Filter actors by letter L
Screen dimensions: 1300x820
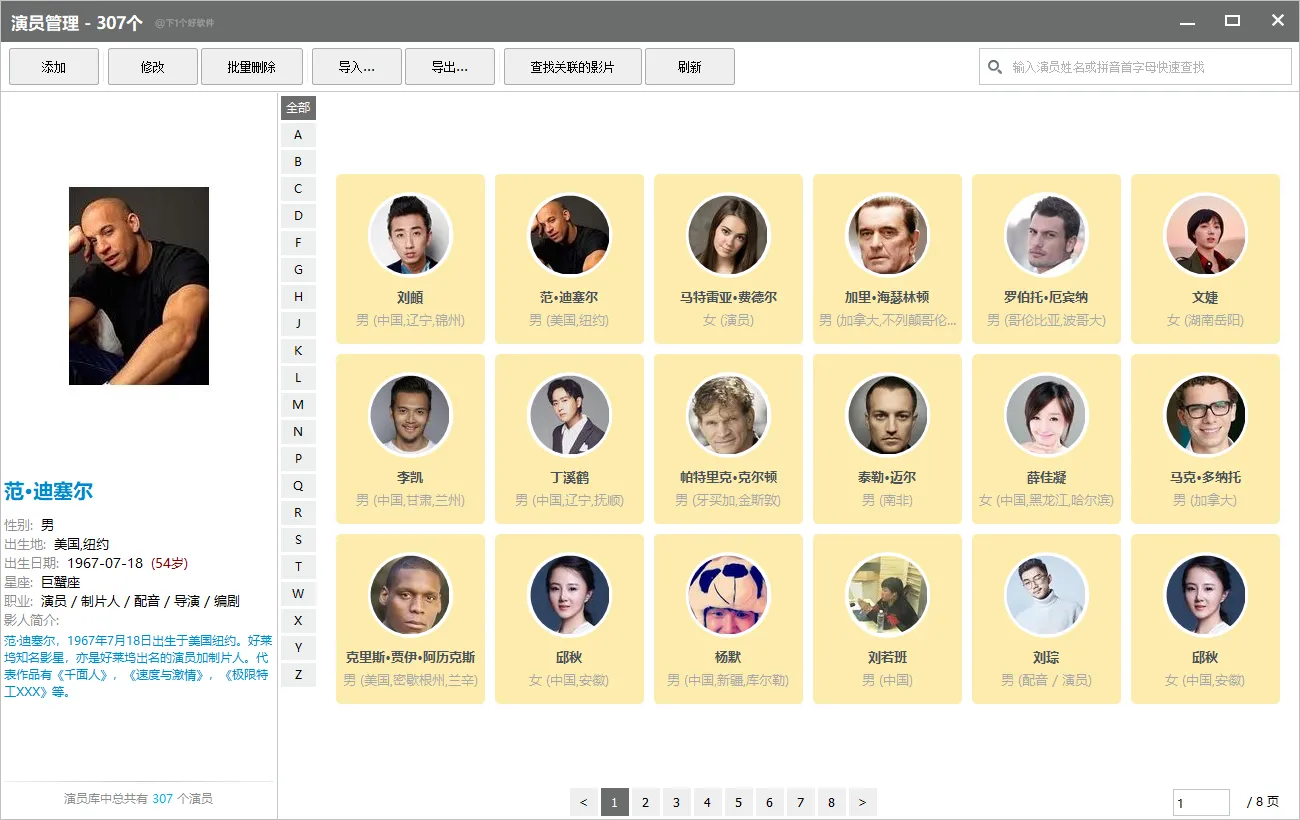coord(298,378)
